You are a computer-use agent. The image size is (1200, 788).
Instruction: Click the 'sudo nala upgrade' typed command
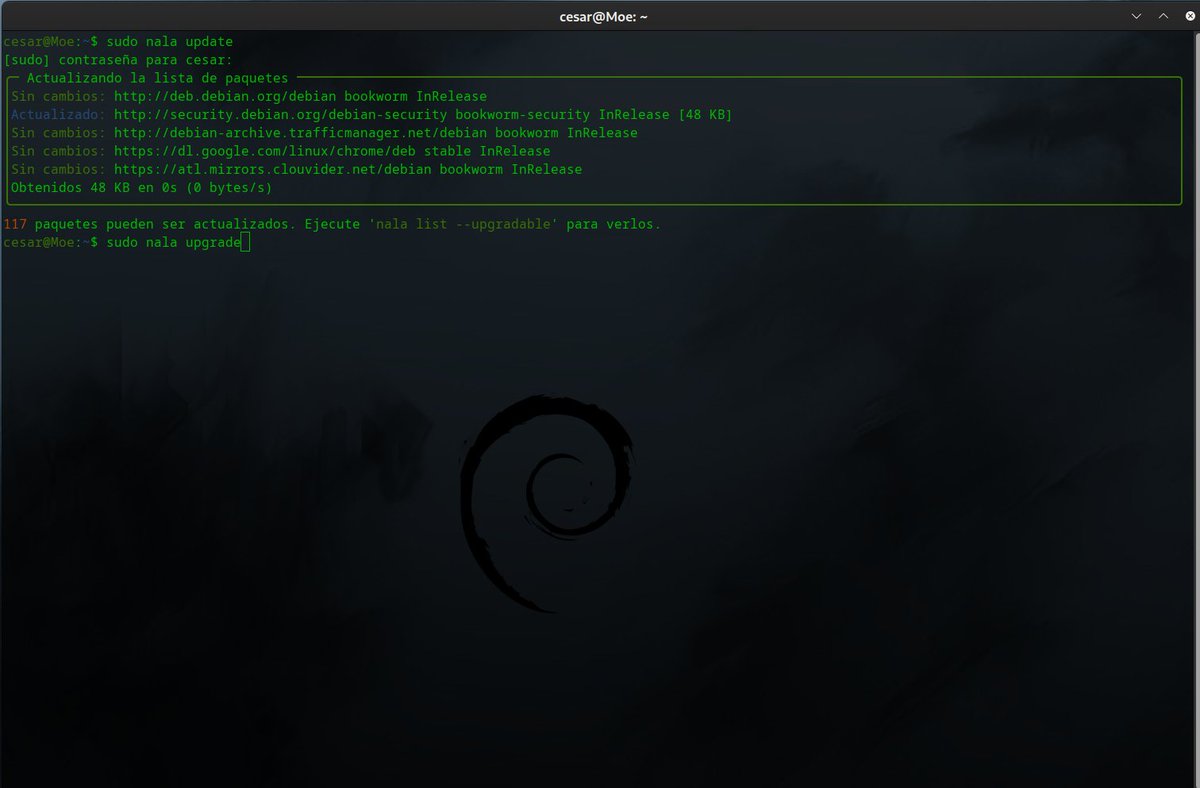click(x=173, y=243)
